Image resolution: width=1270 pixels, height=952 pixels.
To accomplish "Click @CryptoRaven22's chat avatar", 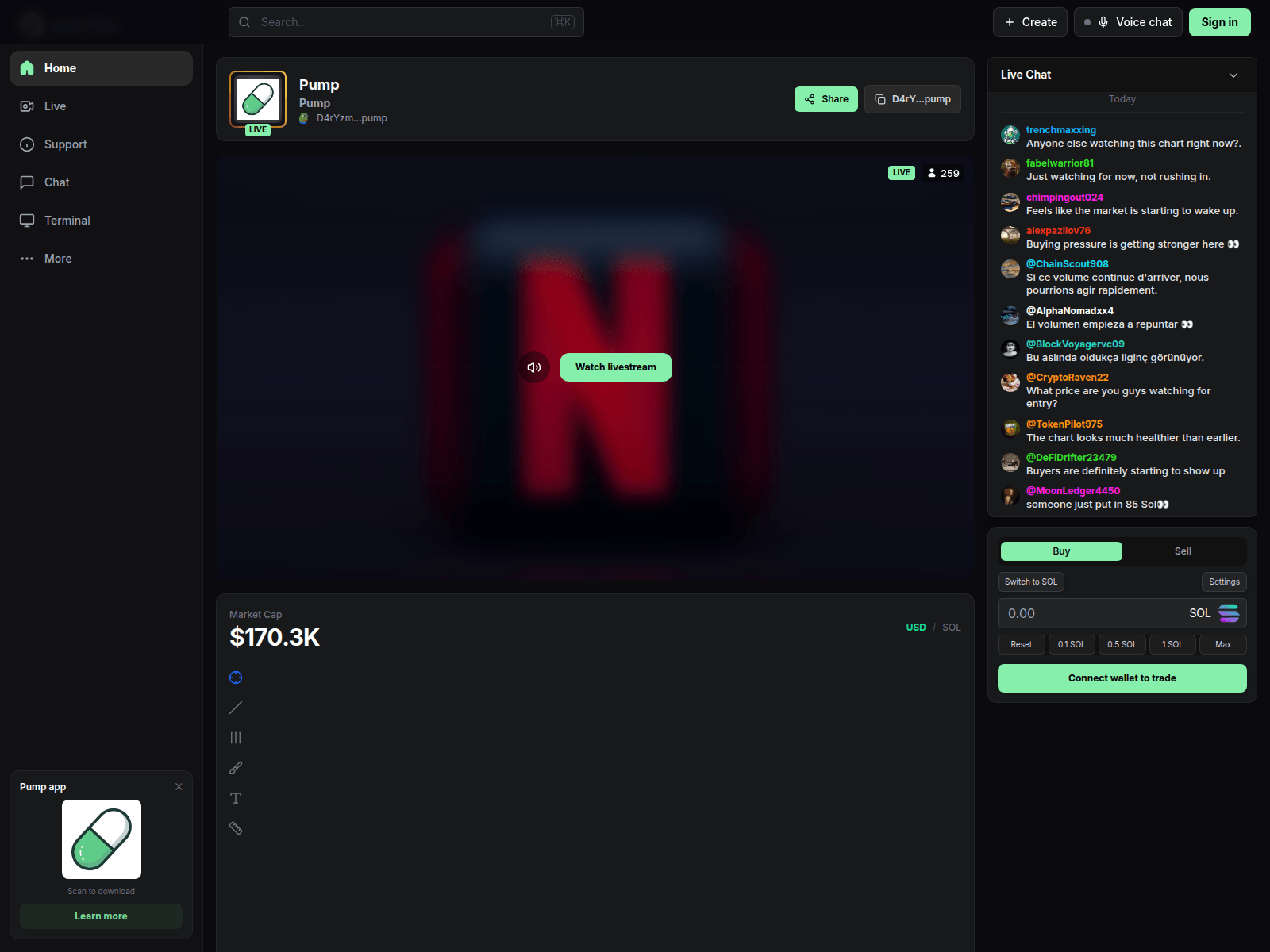I will (x=1010, y=382).
